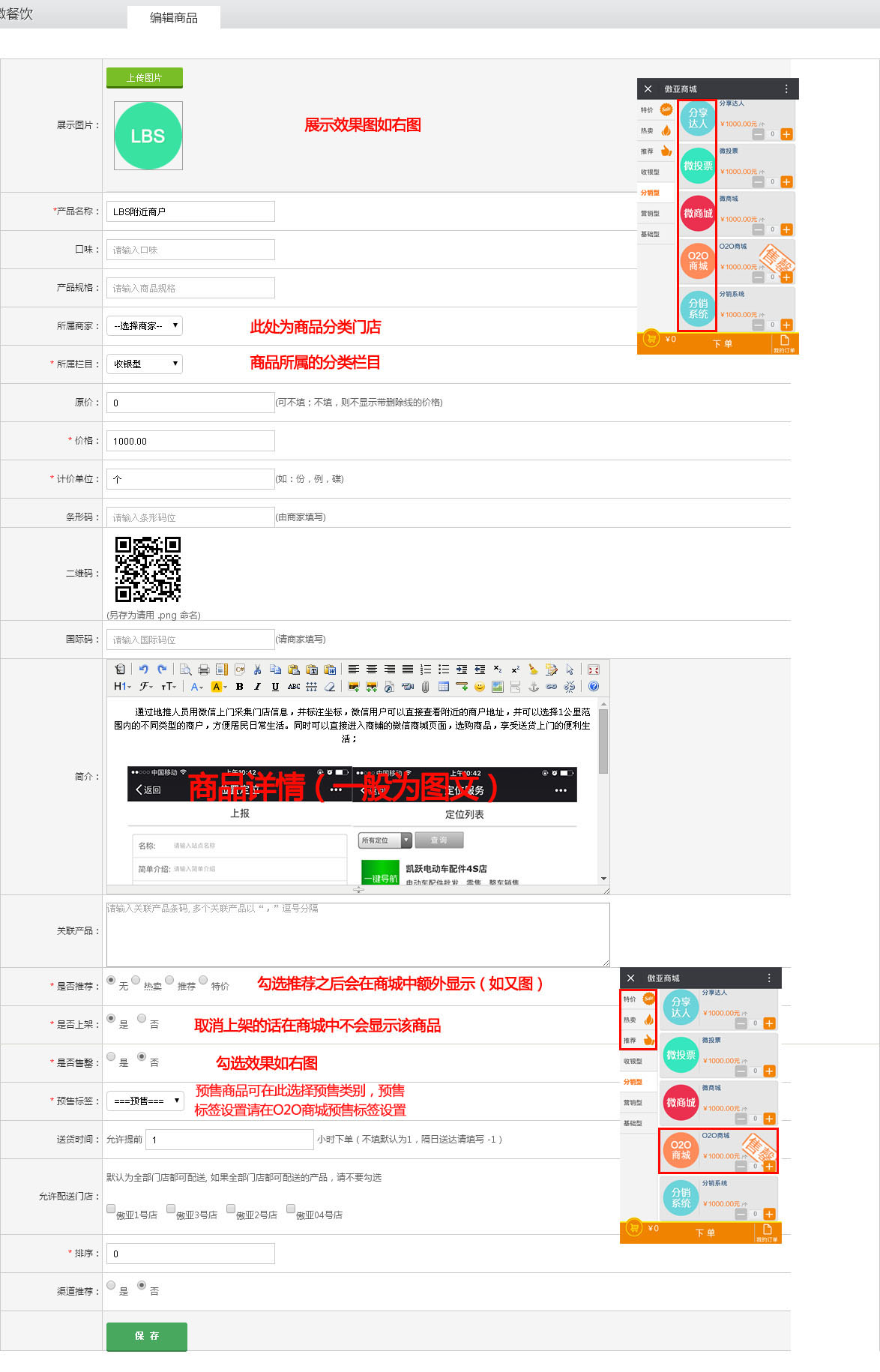
Task: Click the undo icon in editor toolbar
Action: coord(143,670)
